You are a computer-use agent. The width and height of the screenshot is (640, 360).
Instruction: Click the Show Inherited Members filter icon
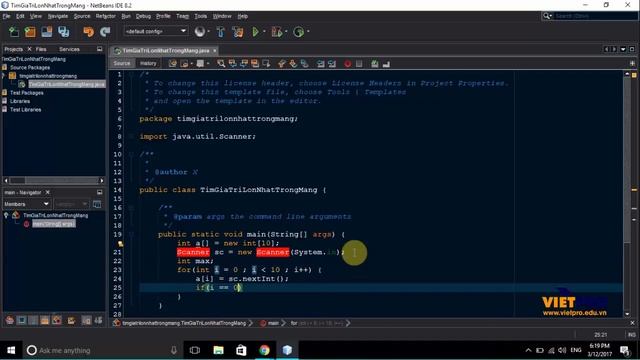[x=10, y=320]
